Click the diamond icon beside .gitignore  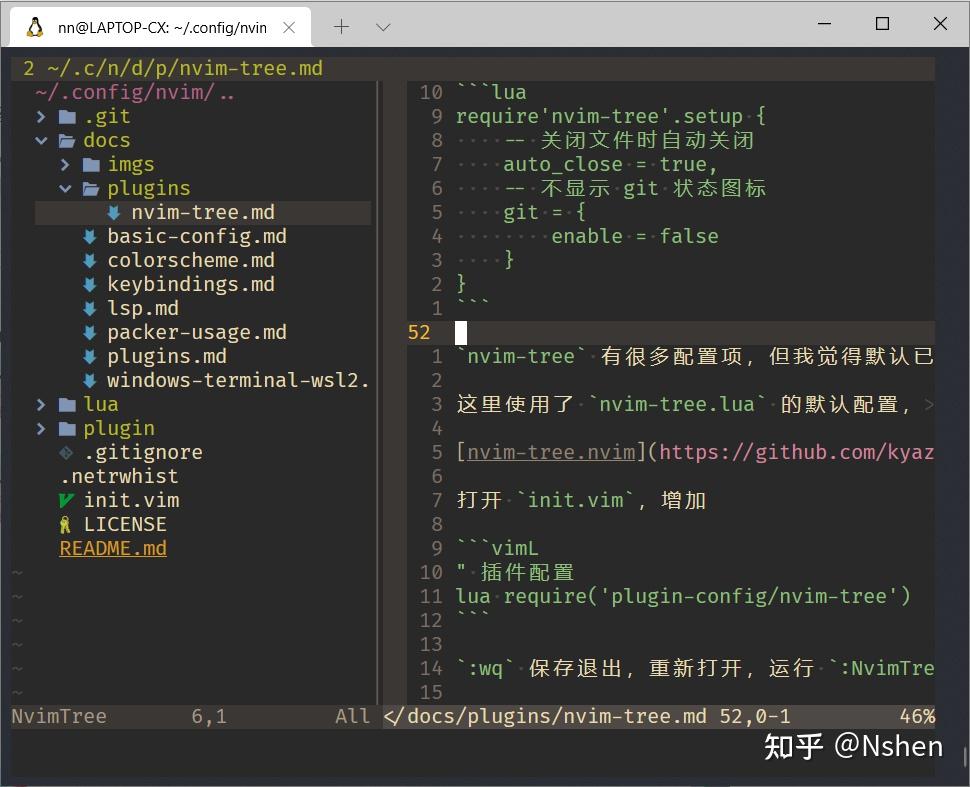tap(65, 452)
